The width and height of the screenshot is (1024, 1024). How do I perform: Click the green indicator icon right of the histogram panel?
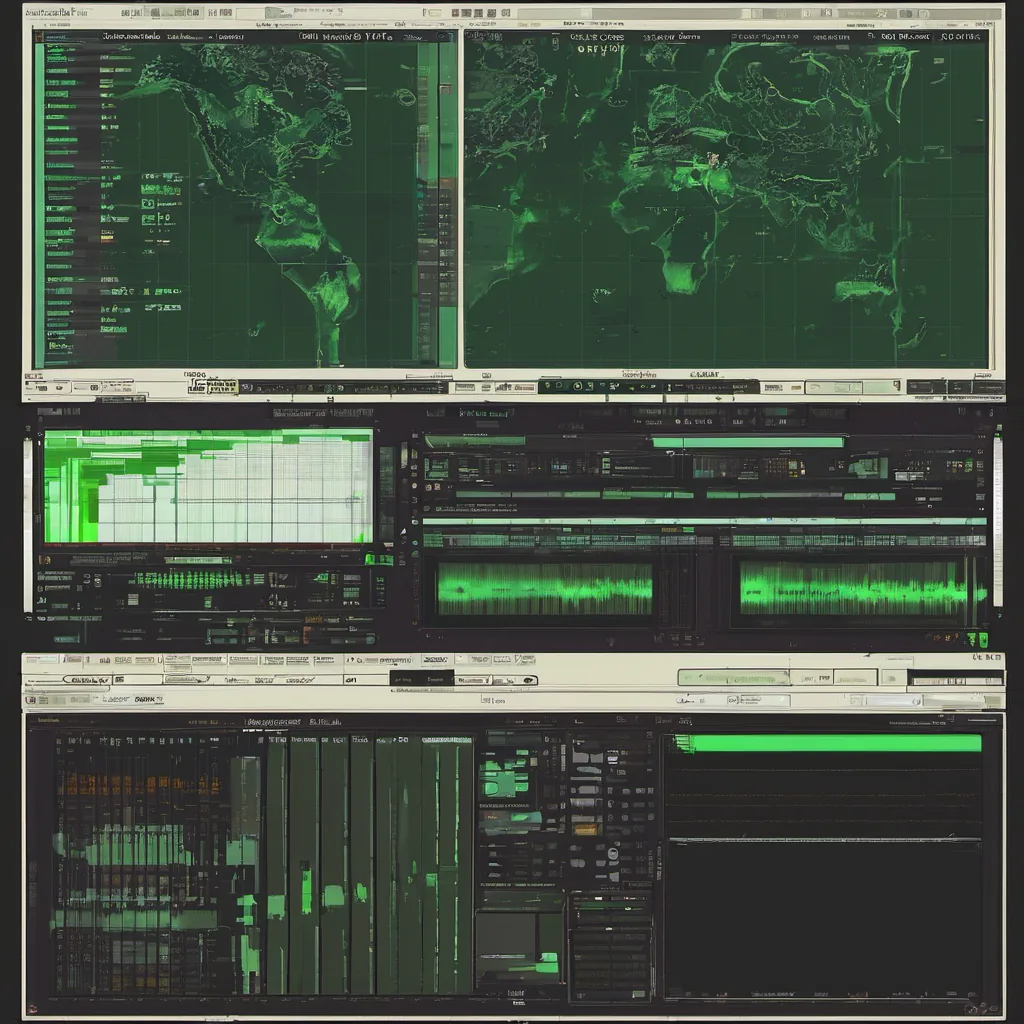coord(379,559)
